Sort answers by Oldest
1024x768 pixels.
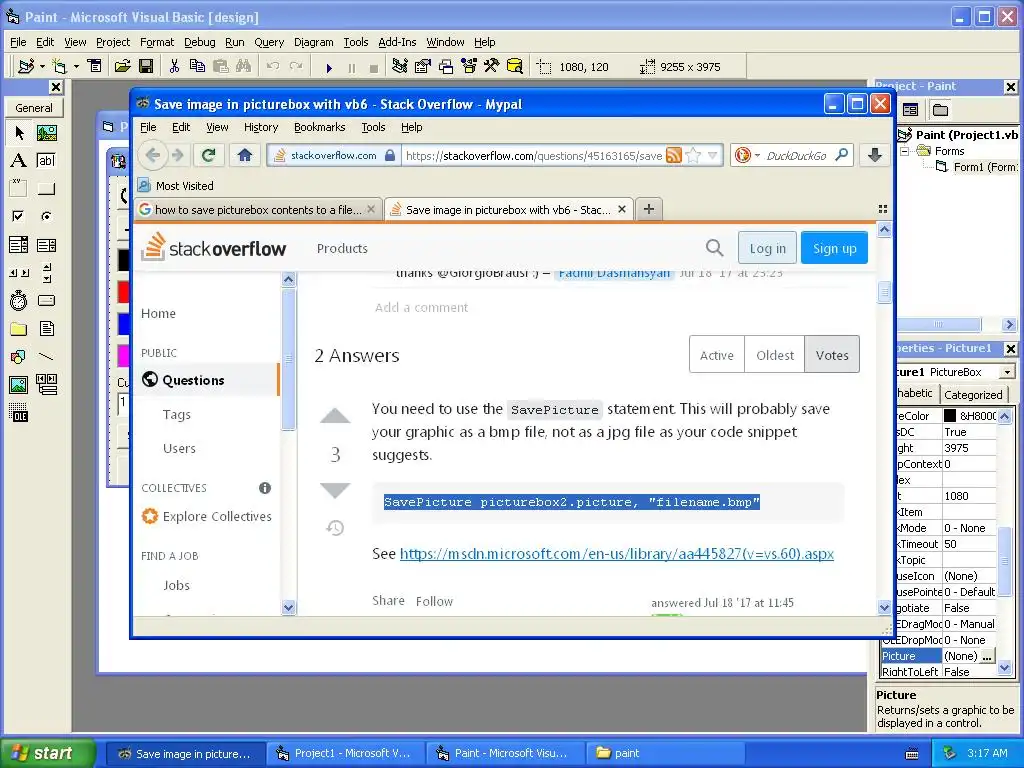click(x=775, y=355)
